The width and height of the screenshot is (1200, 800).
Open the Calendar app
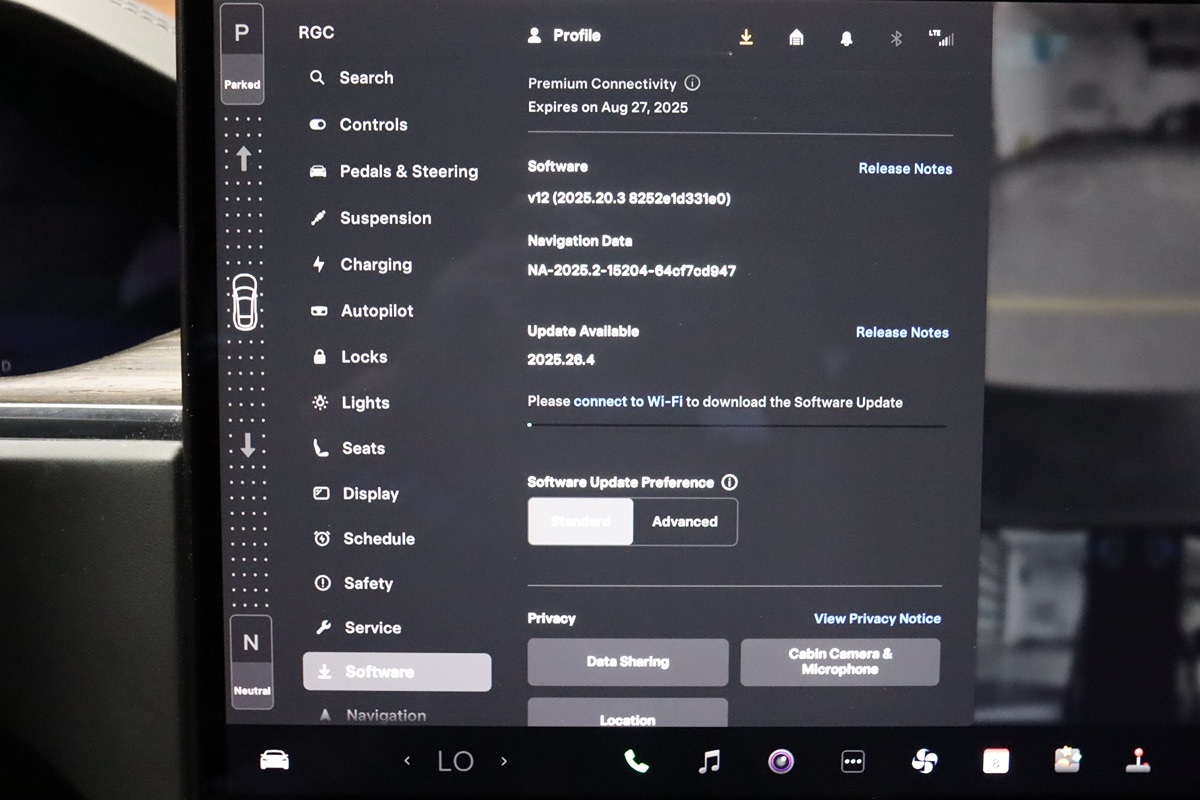point(996,762)
